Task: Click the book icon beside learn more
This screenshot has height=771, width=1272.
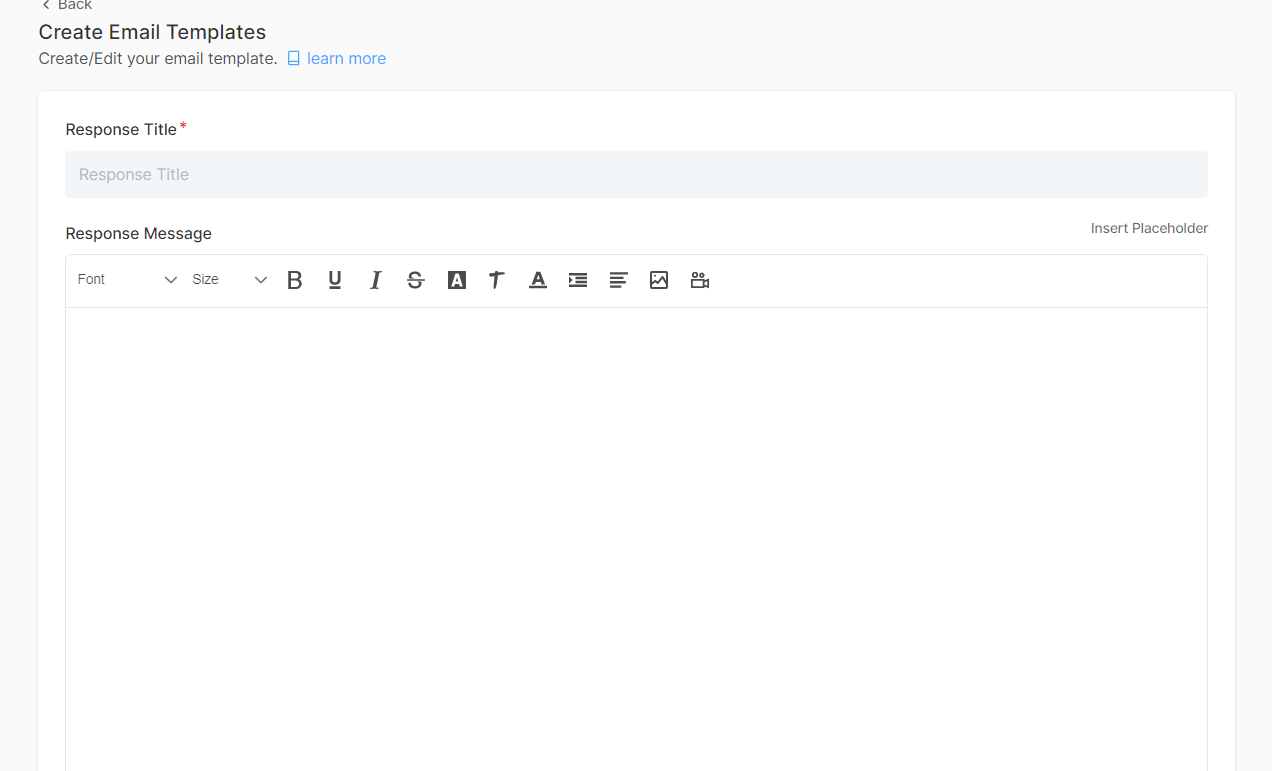Action: pos(294,59)
